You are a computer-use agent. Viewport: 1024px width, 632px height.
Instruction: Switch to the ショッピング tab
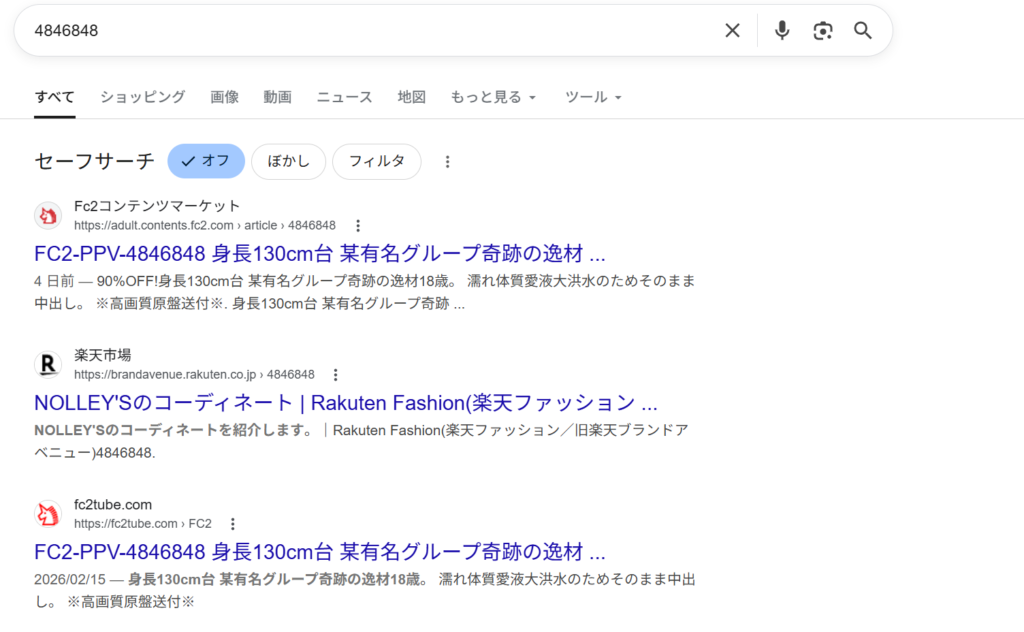pos(142,97)
